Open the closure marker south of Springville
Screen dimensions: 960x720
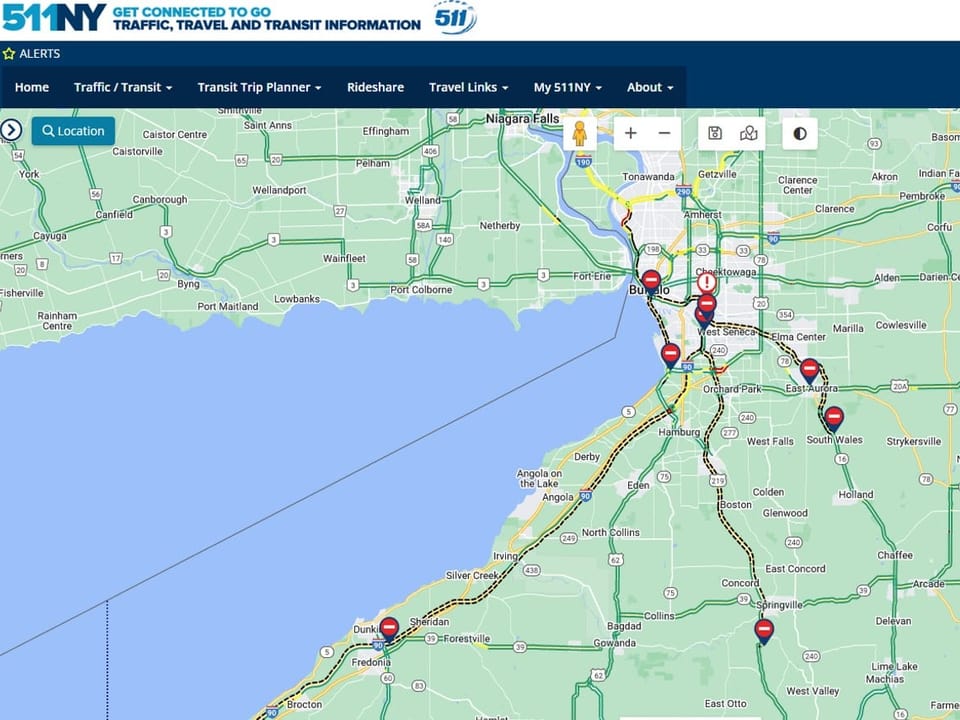[763, 631]
